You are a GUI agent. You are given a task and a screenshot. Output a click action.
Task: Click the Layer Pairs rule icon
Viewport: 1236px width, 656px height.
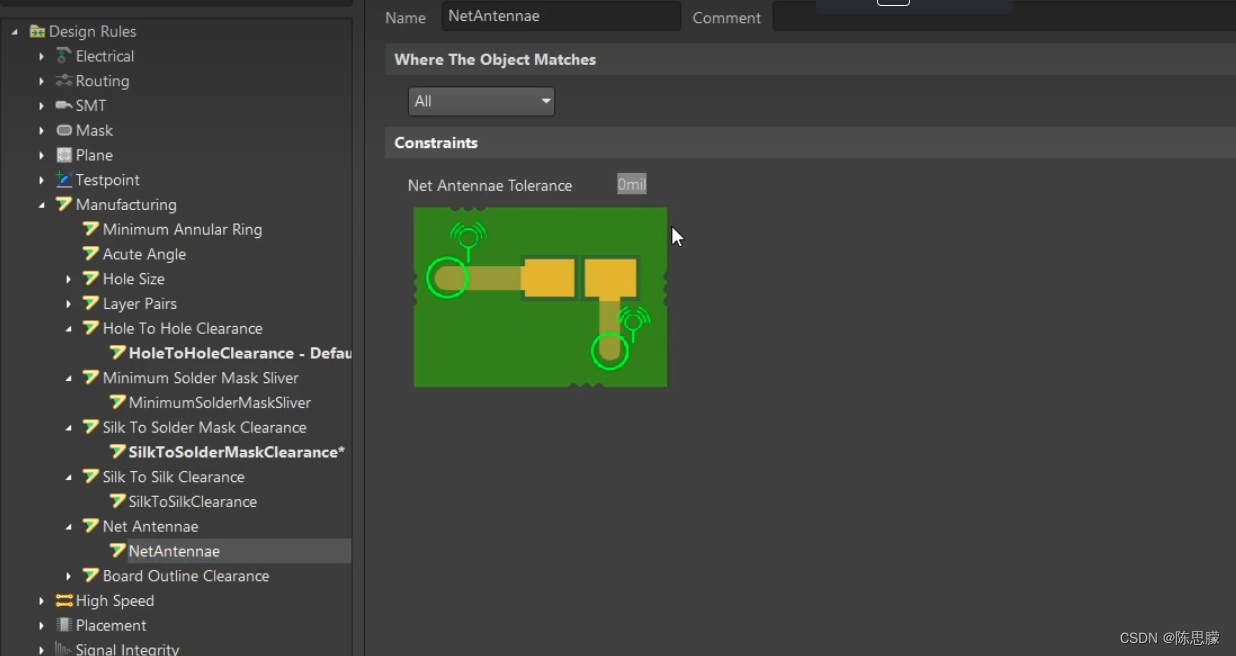(91, 303)
